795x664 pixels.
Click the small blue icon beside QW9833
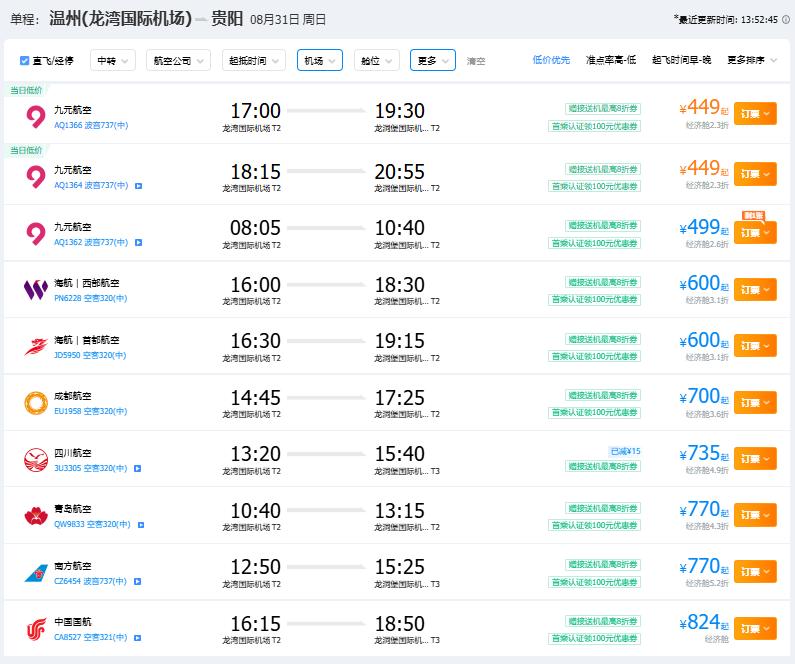(141, 525)
